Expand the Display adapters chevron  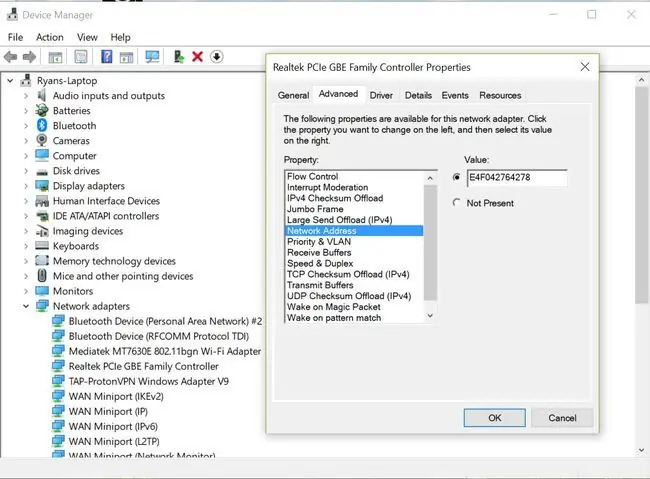click(26, 186)
